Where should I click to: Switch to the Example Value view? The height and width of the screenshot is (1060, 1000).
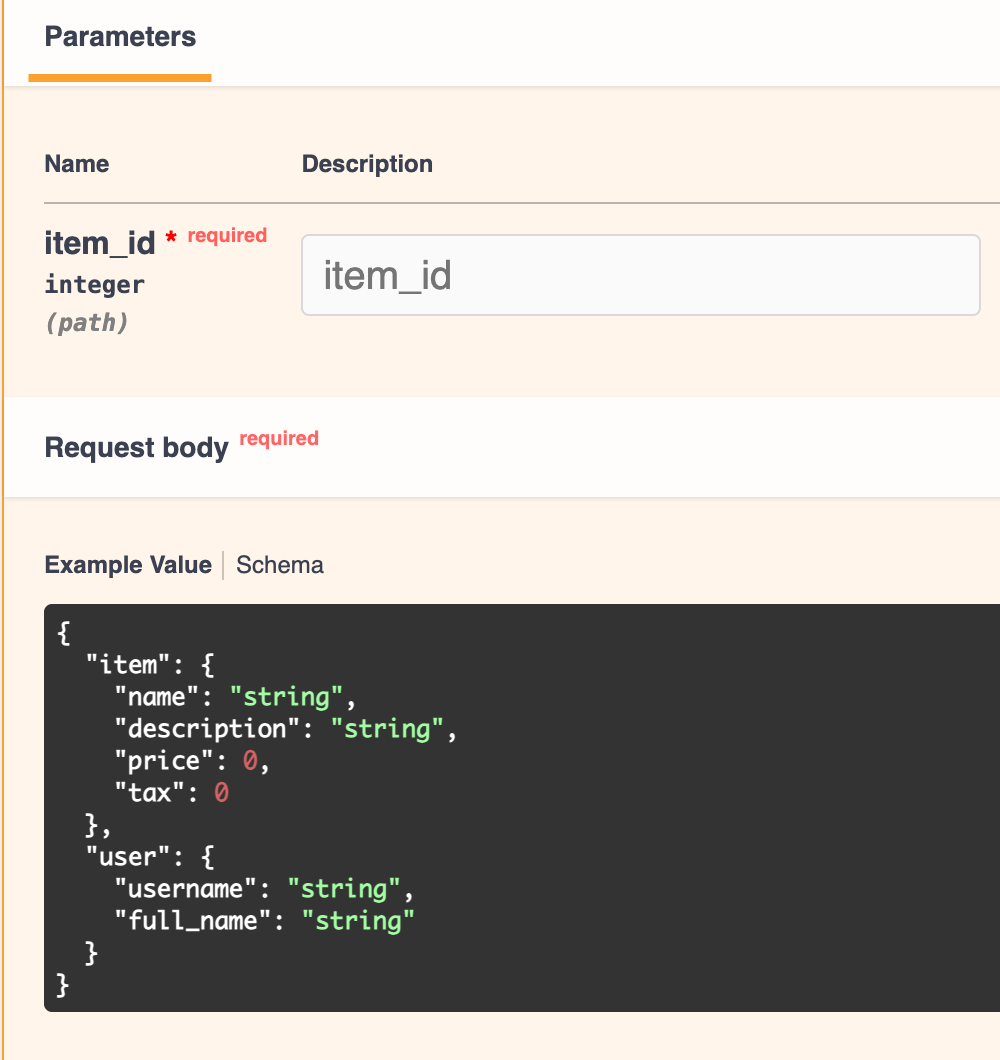[128, 565]
